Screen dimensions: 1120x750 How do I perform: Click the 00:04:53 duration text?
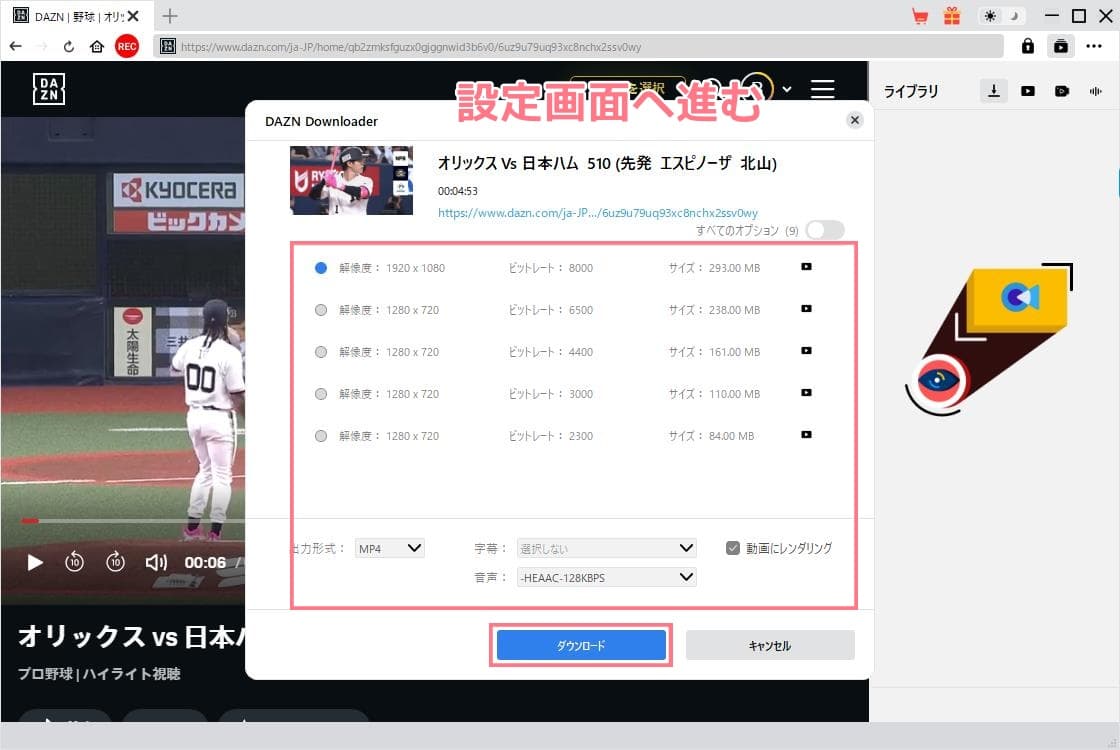pos(458,191)
